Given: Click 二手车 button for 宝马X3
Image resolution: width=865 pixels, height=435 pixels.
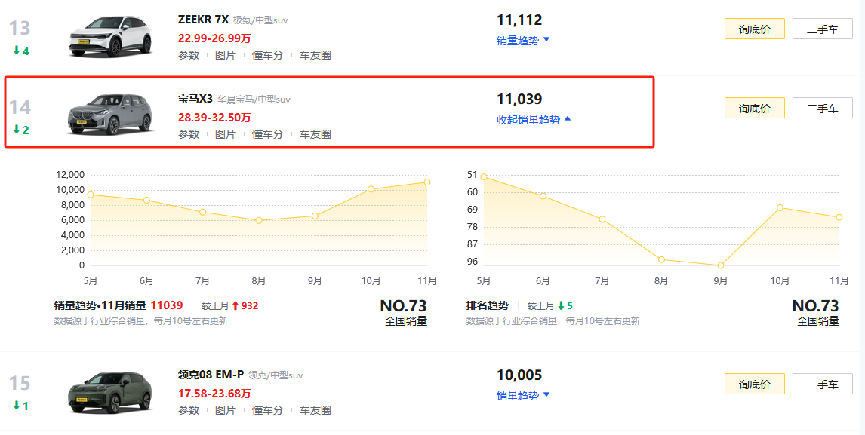Looking at the screenshot, I should 823,108.
